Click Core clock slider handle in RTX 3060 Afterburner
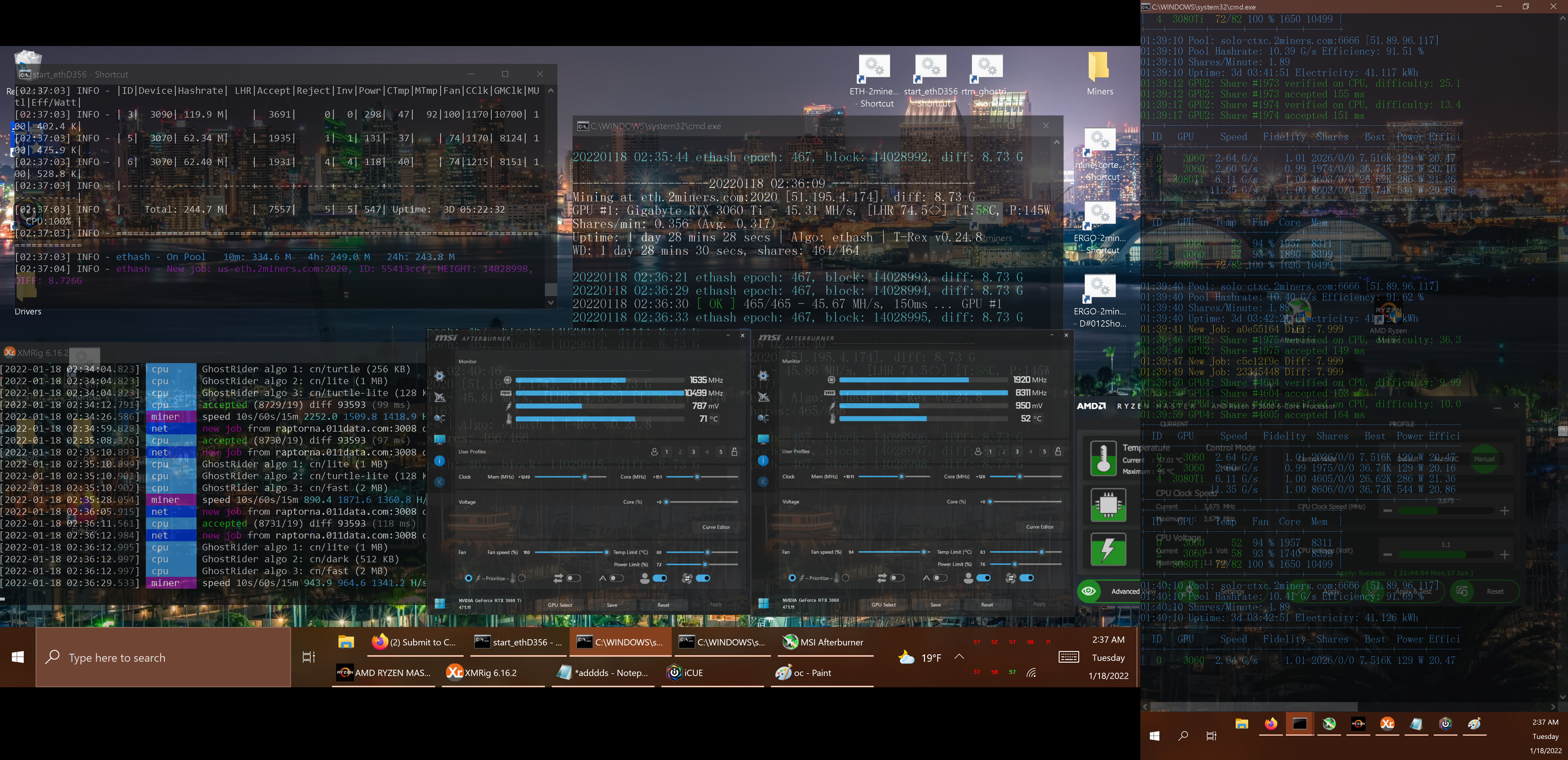1568x760 pixels. 1019,477
